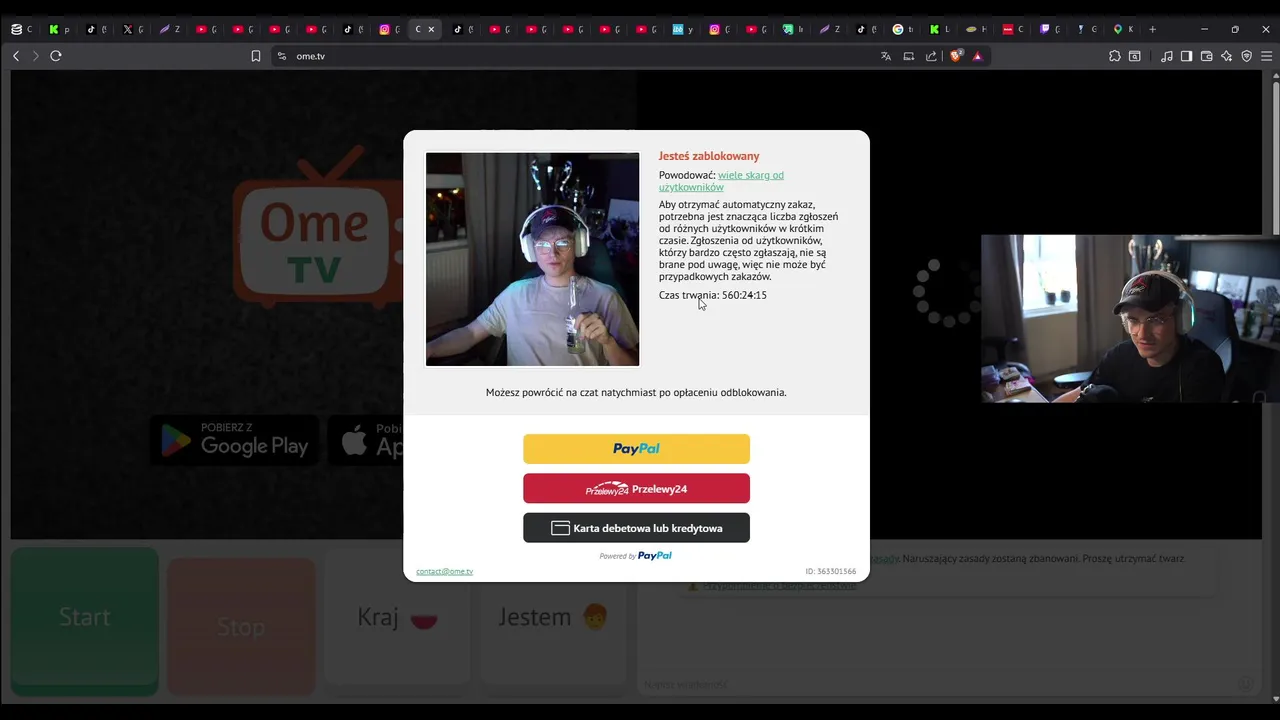Switch to the Kick tab labeled L
Viewport: 1280px width, 720px height.
point(939,29)
